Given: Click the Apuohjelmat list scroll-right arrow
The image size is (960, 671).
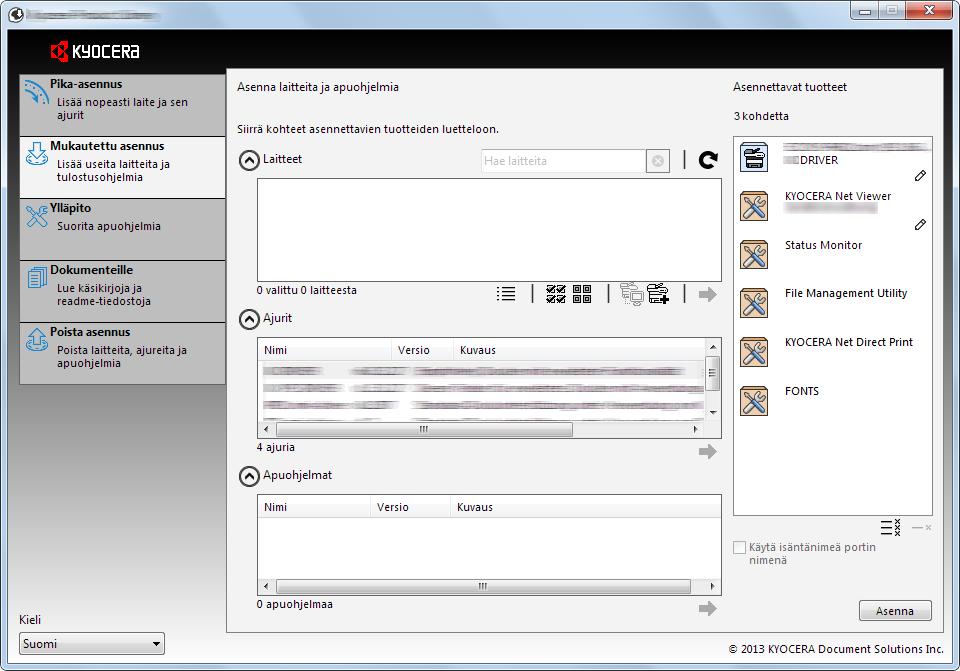Looking at the screenshot, I should pos(712,586).
